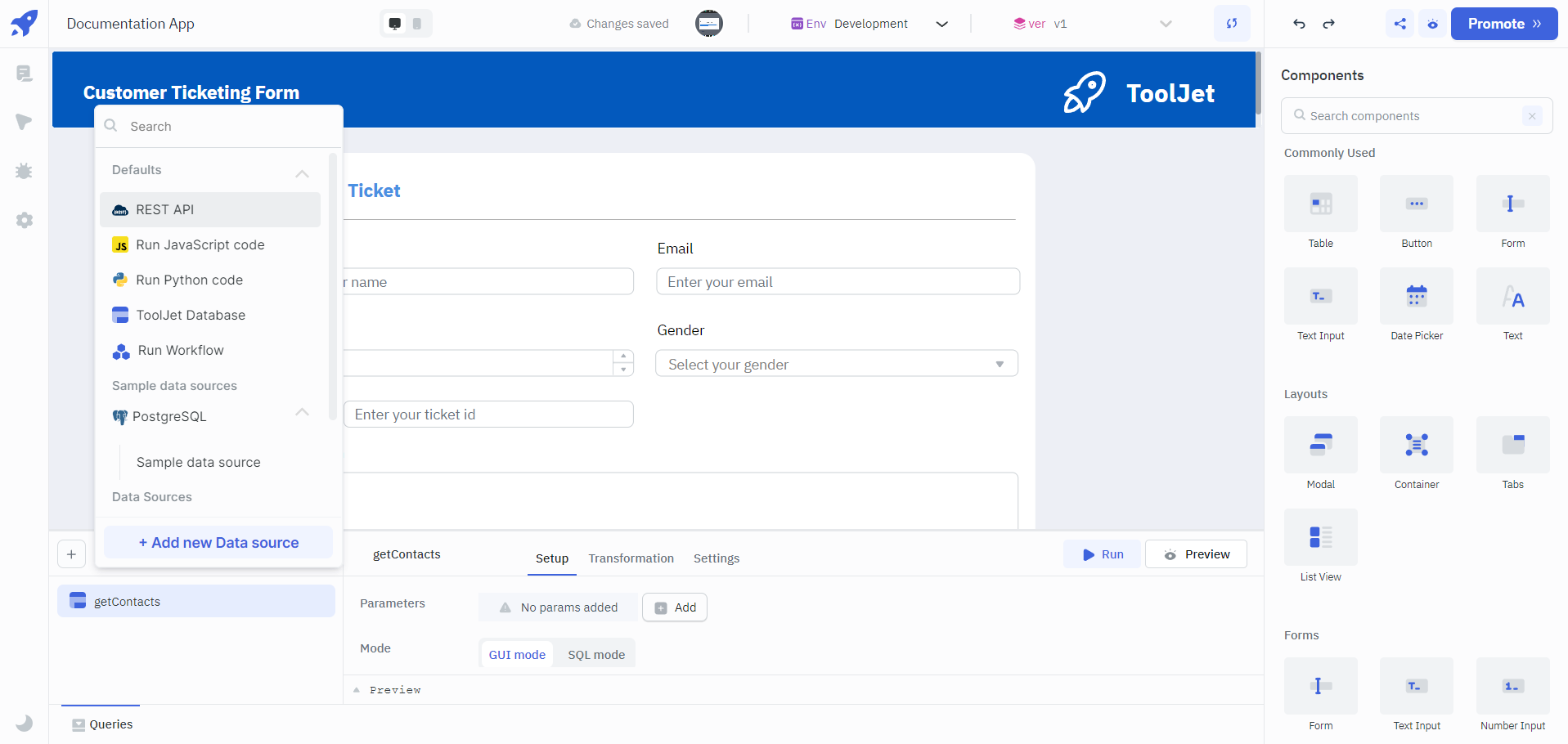The width and height of the screenshot is (1568, 744).
Task: Select the Number Input component
Action: [x=1512, y=694]
